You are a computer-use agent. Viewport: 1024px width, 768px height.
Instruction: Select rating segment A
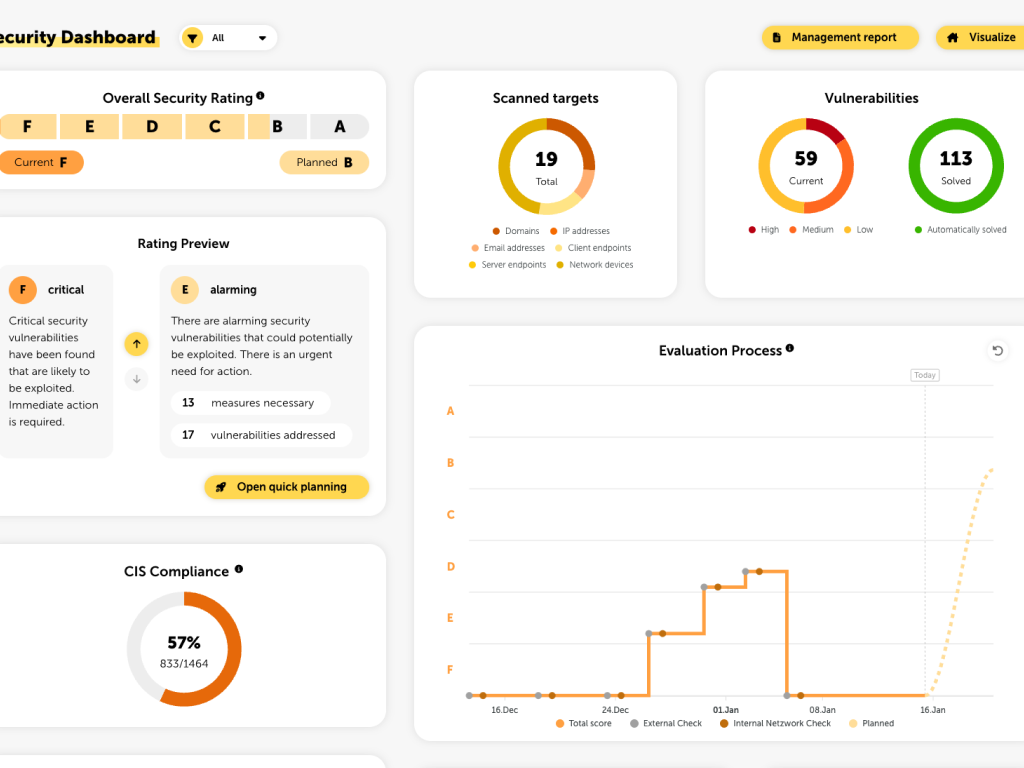[340, 127]
